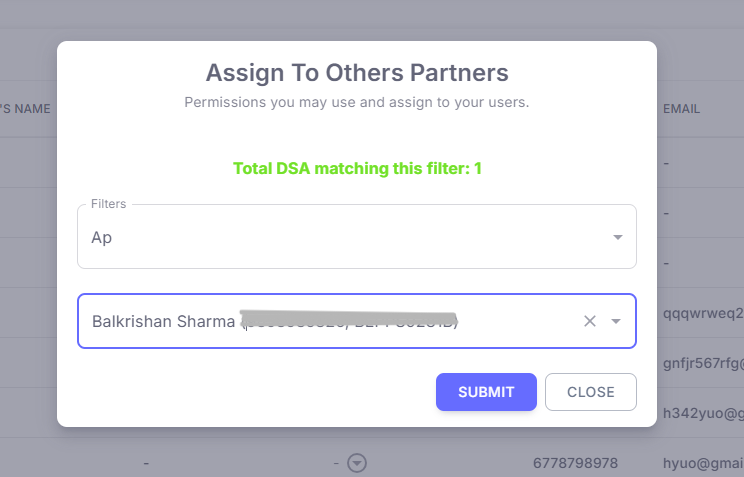Click the Assign To Others Partners heading
The image size is (744, 477).
tap(357, 72)
